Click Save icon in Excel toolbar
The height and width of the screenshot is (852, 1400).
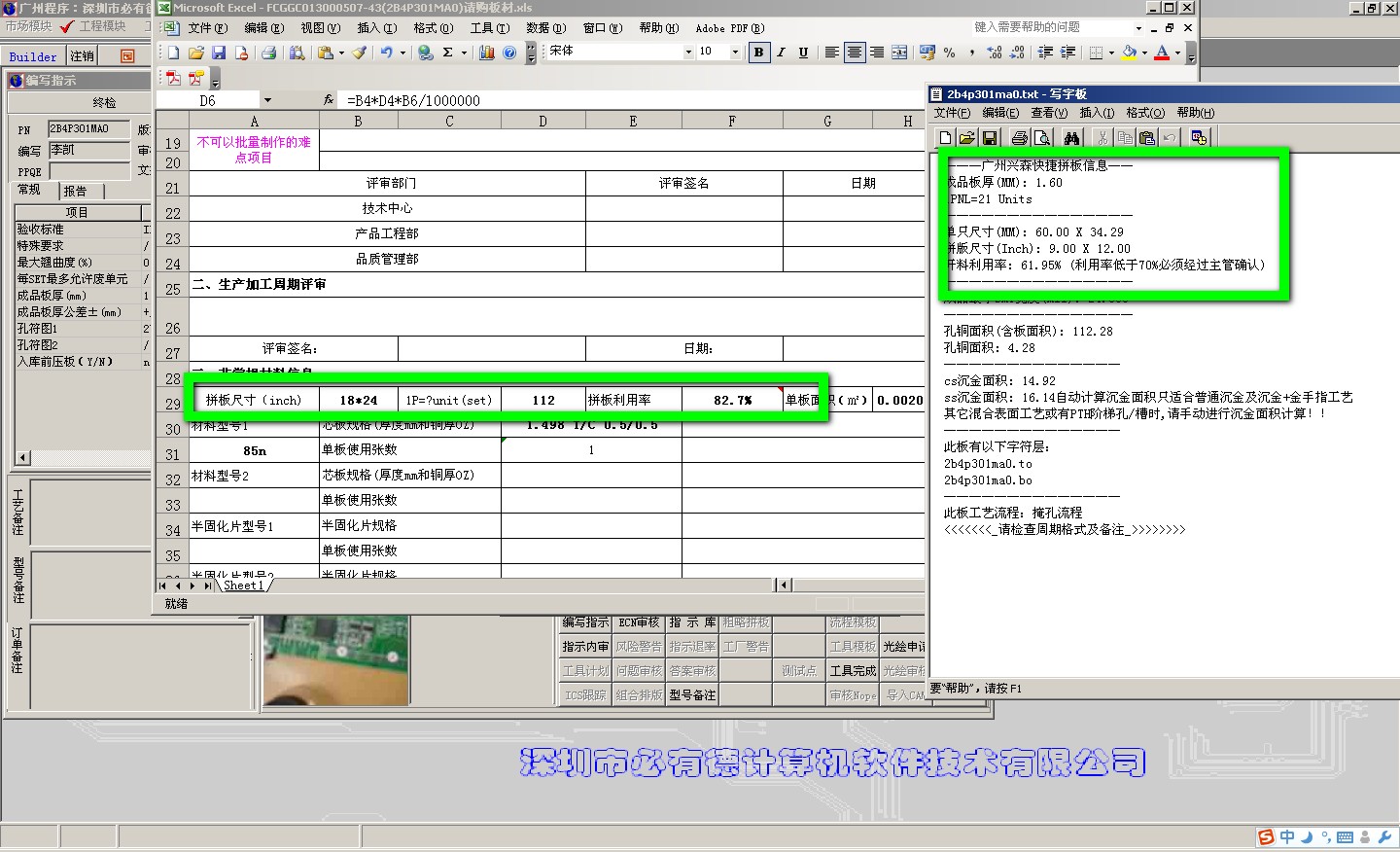[x=219, y=53]
